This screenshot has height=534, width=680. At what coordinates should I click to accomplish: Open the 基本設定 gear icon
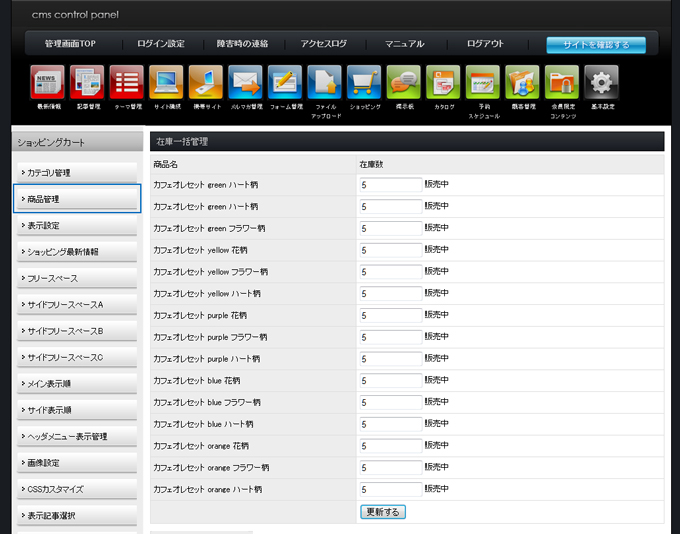click(x=601, y=82)
